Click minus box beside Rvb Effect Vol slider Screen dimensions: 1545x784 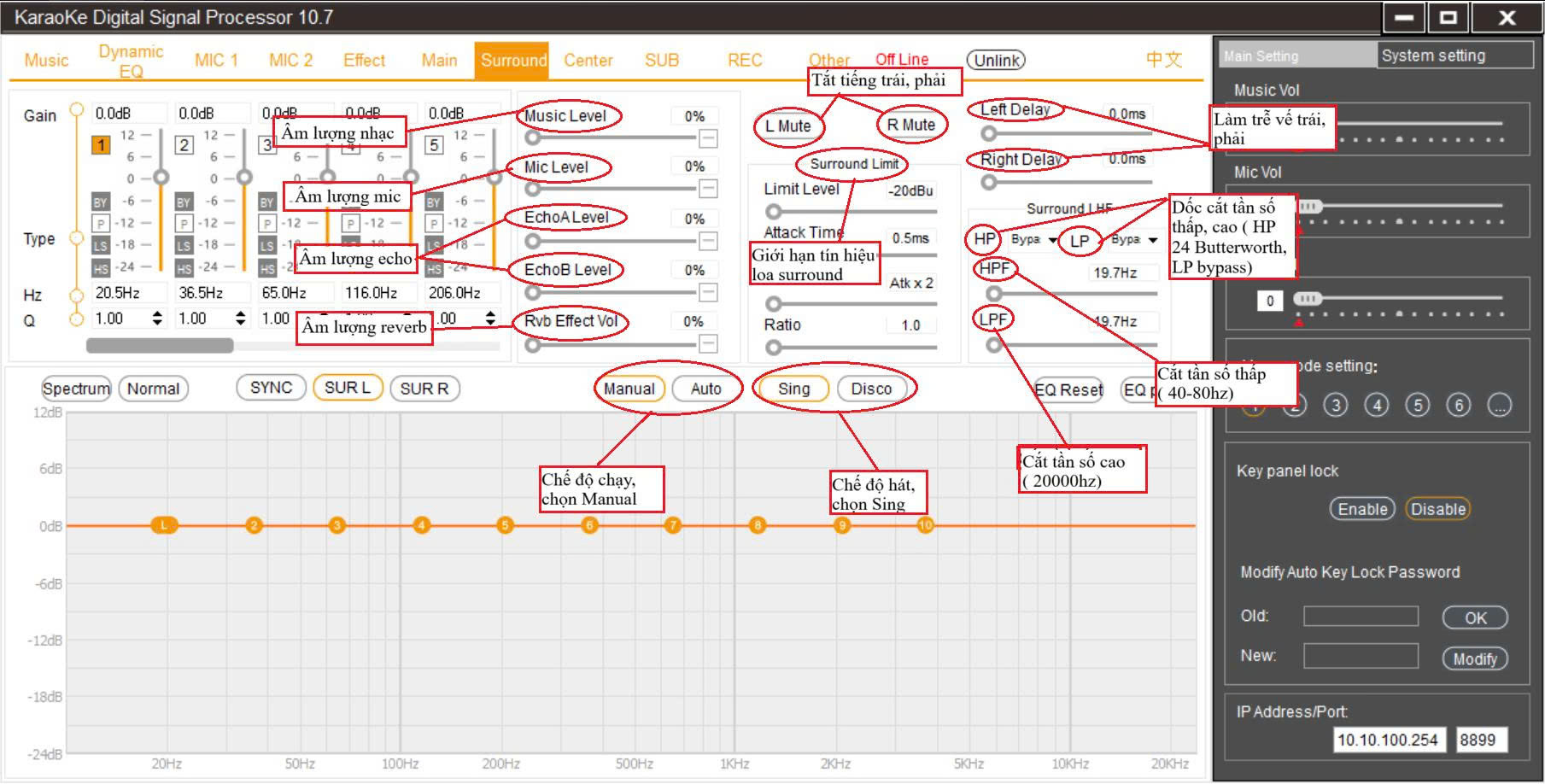click(708, 343)
